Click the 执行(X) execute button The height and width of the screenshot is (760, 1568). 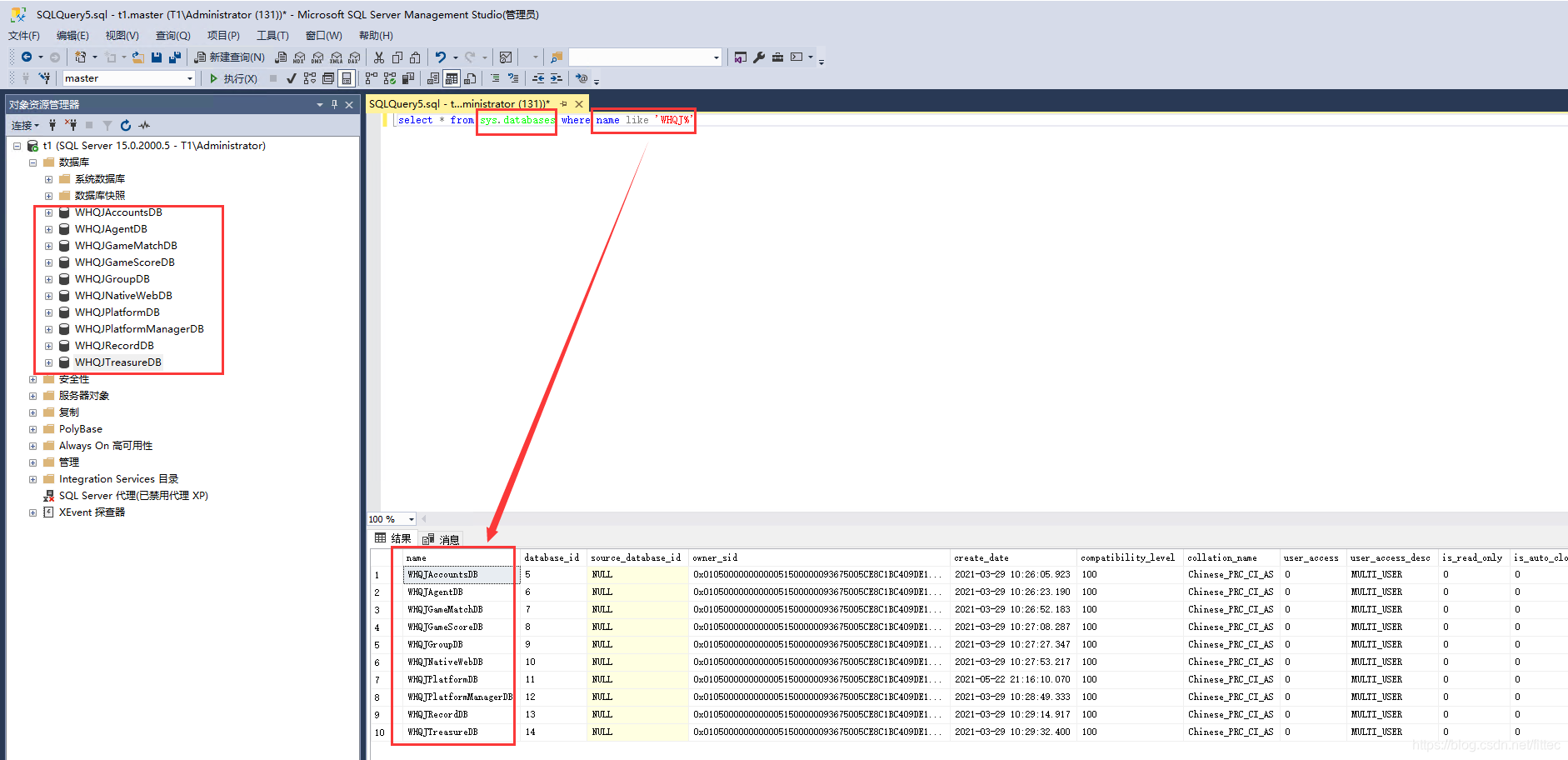233,78
